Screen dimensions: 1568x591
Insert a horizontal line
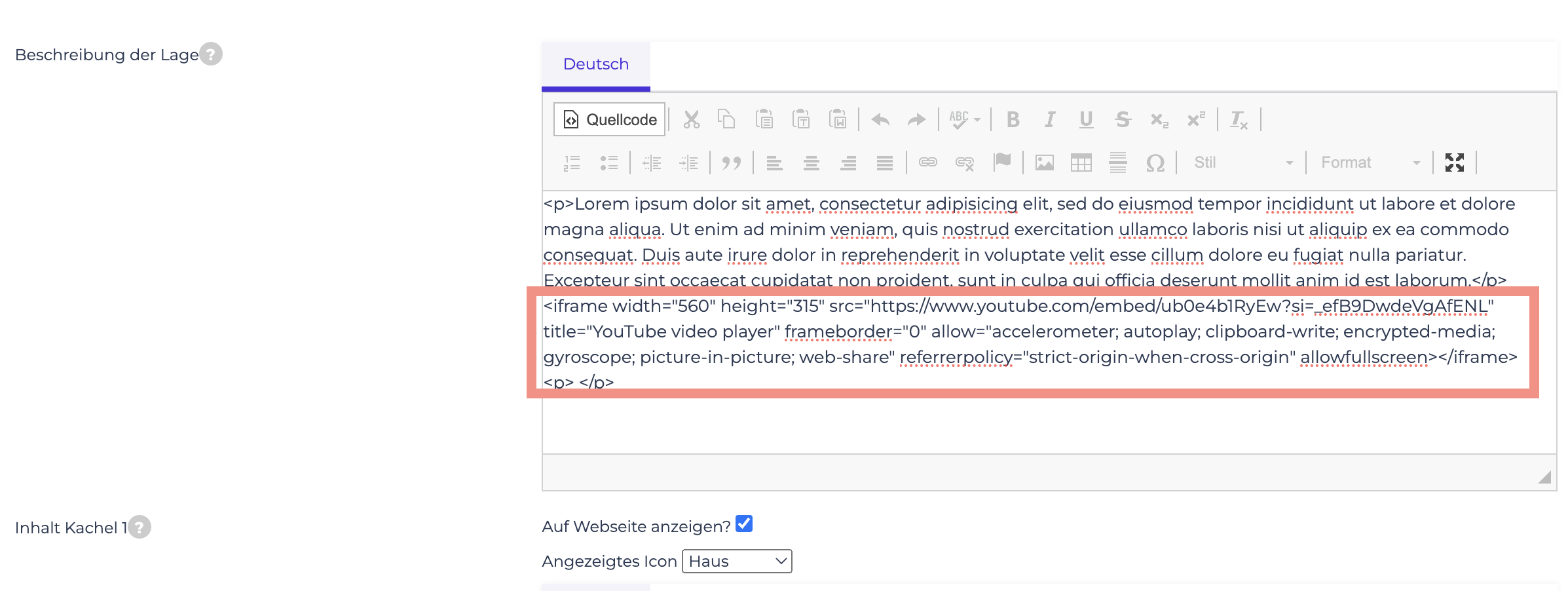click(1118, 162)
